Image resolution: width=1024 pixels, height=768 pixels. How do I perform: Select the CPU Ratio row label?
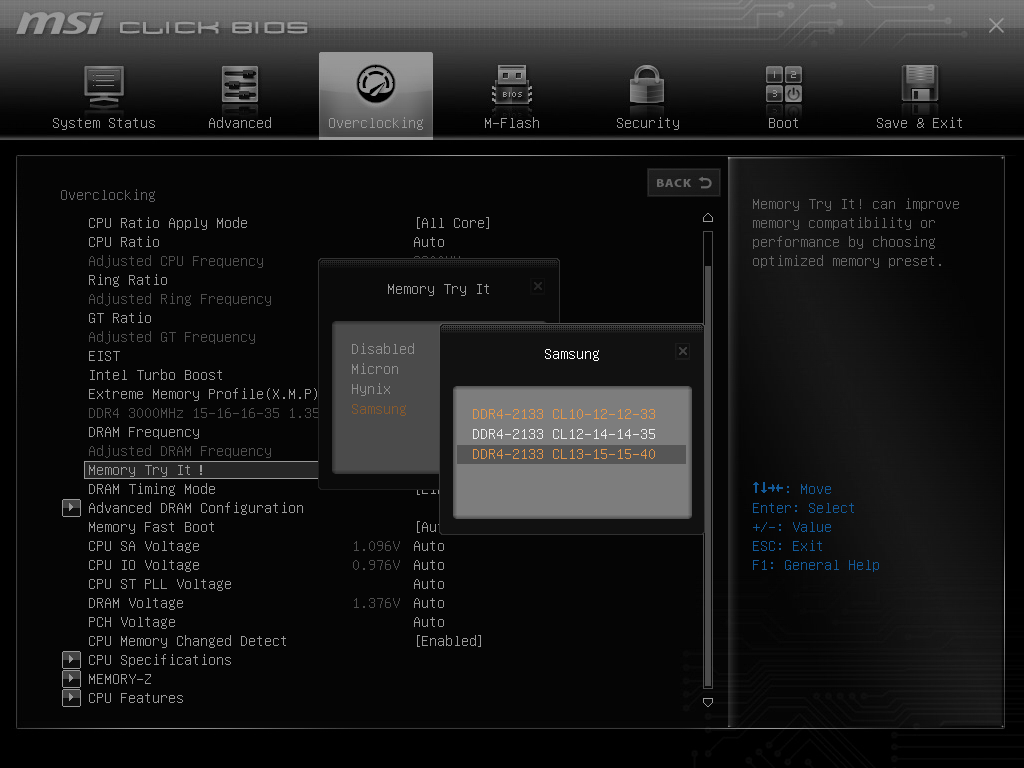click(124, 242)
